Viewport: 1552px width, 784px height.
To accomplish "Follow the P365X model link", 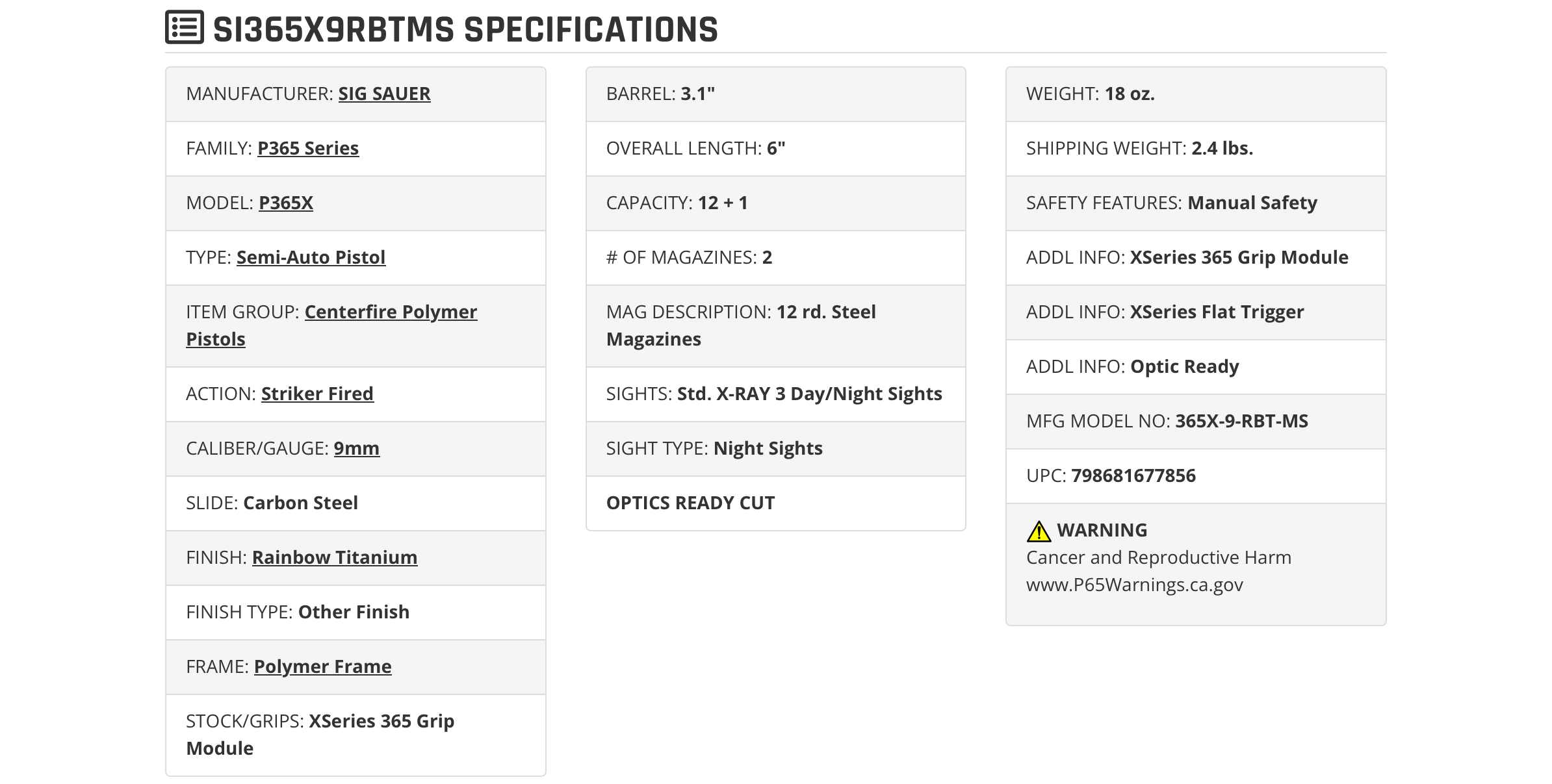I will pos(286,203).
